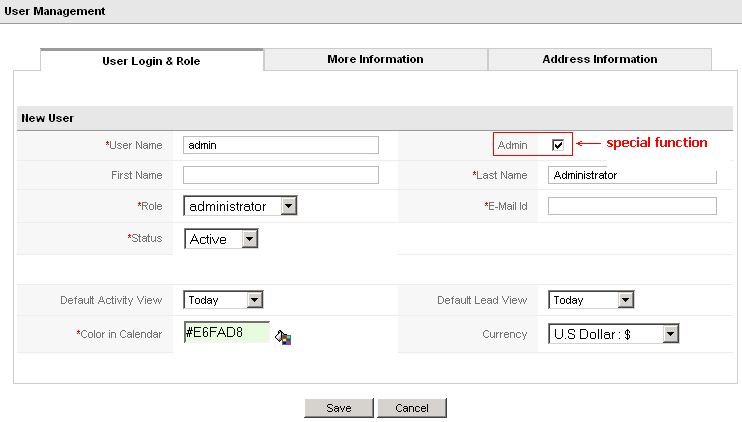
Task: Focus the User Name input field
Action: tap(280, 145)
